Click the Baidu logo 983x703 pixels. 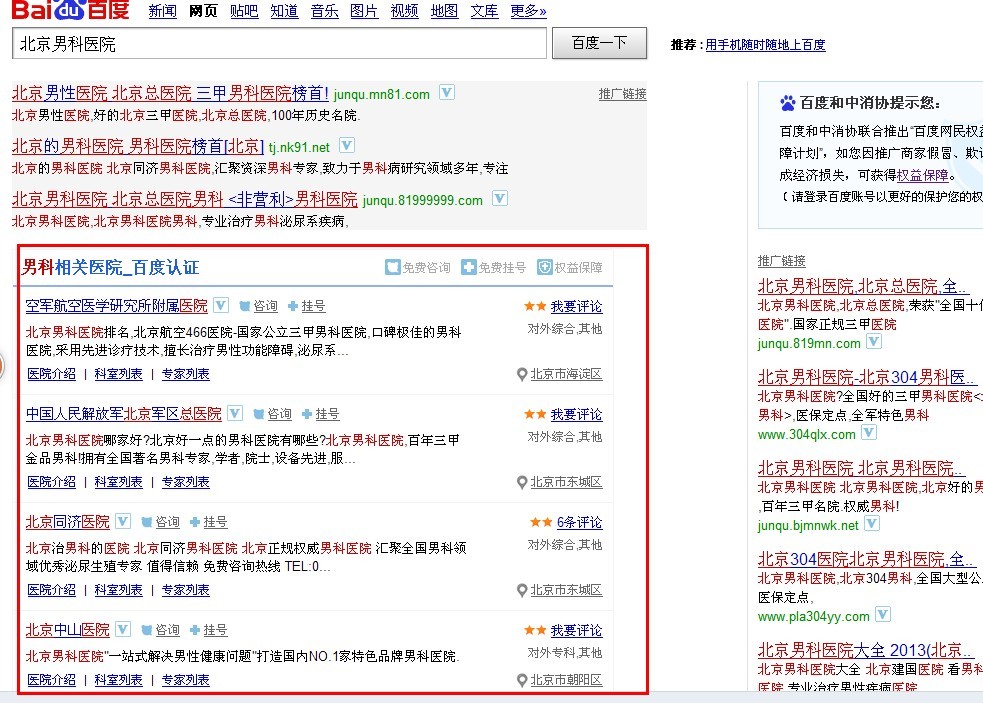coord(70,9)
